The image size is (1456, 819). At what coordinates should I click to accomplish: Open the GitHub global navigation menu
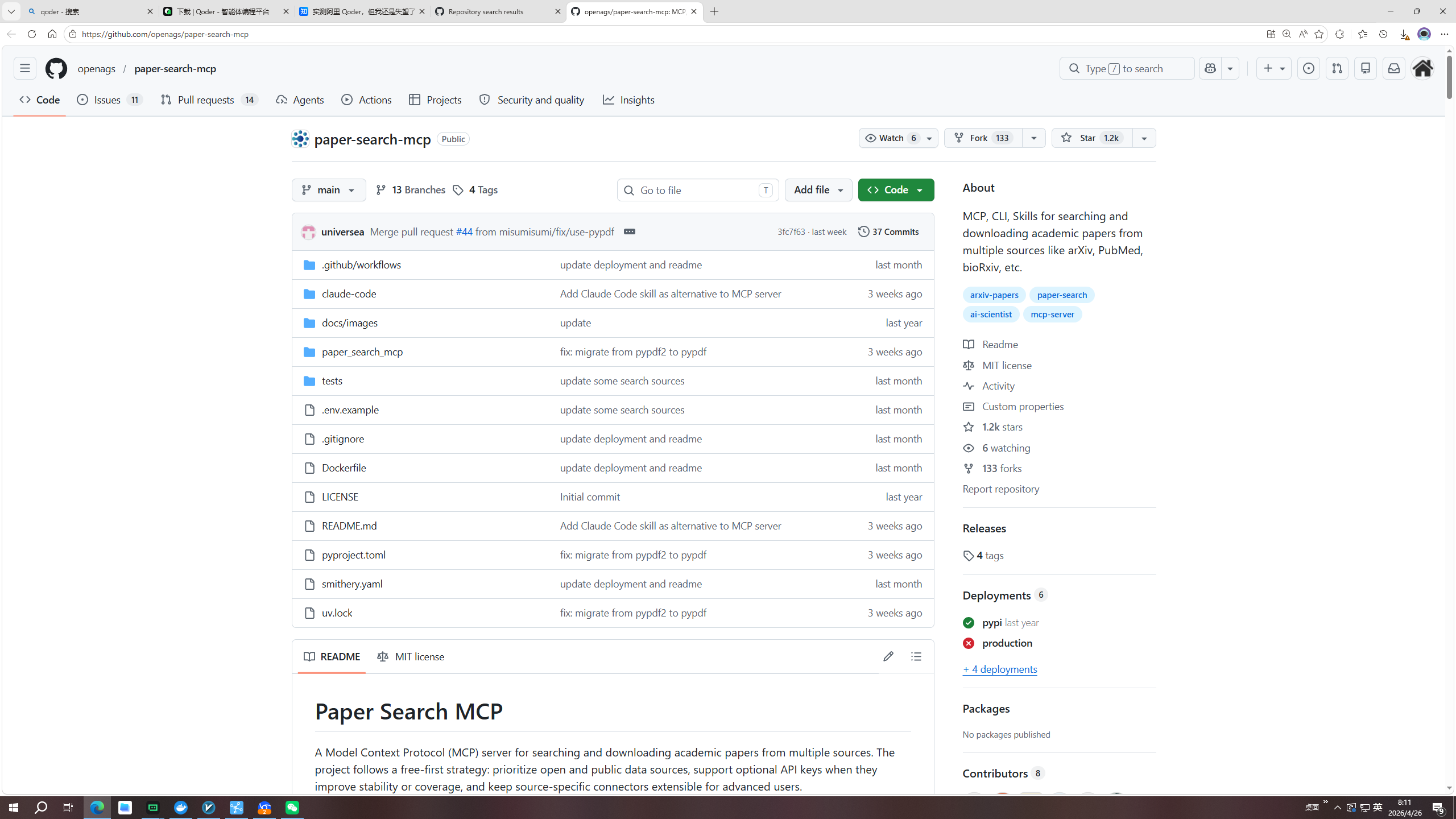pos(25,68)
